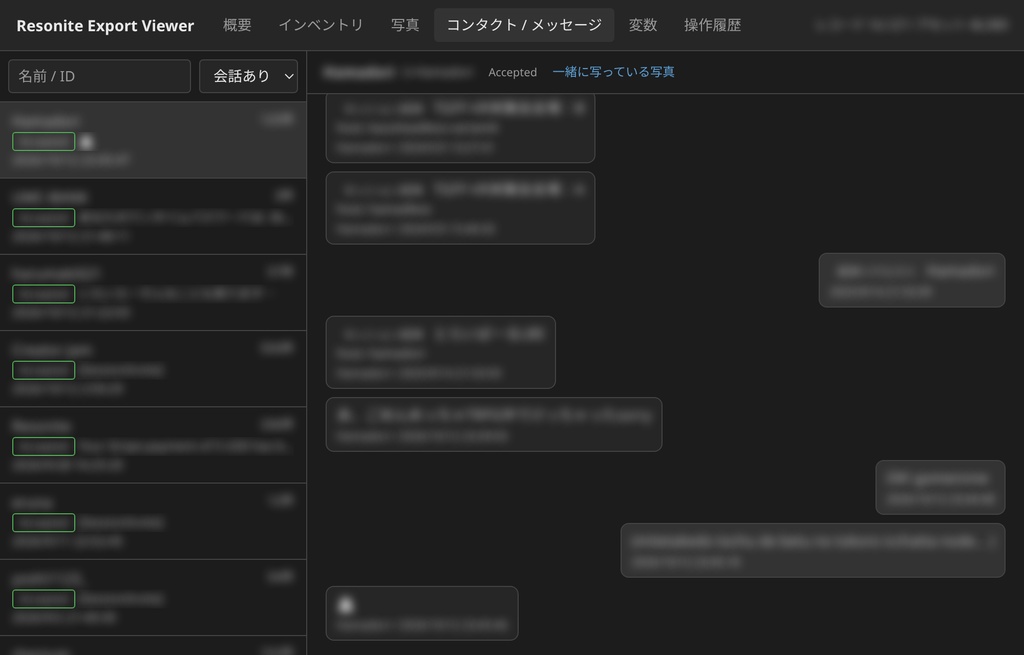Open the 会話あり filter dropdown
1024x655 pixels.
point(248,76)
